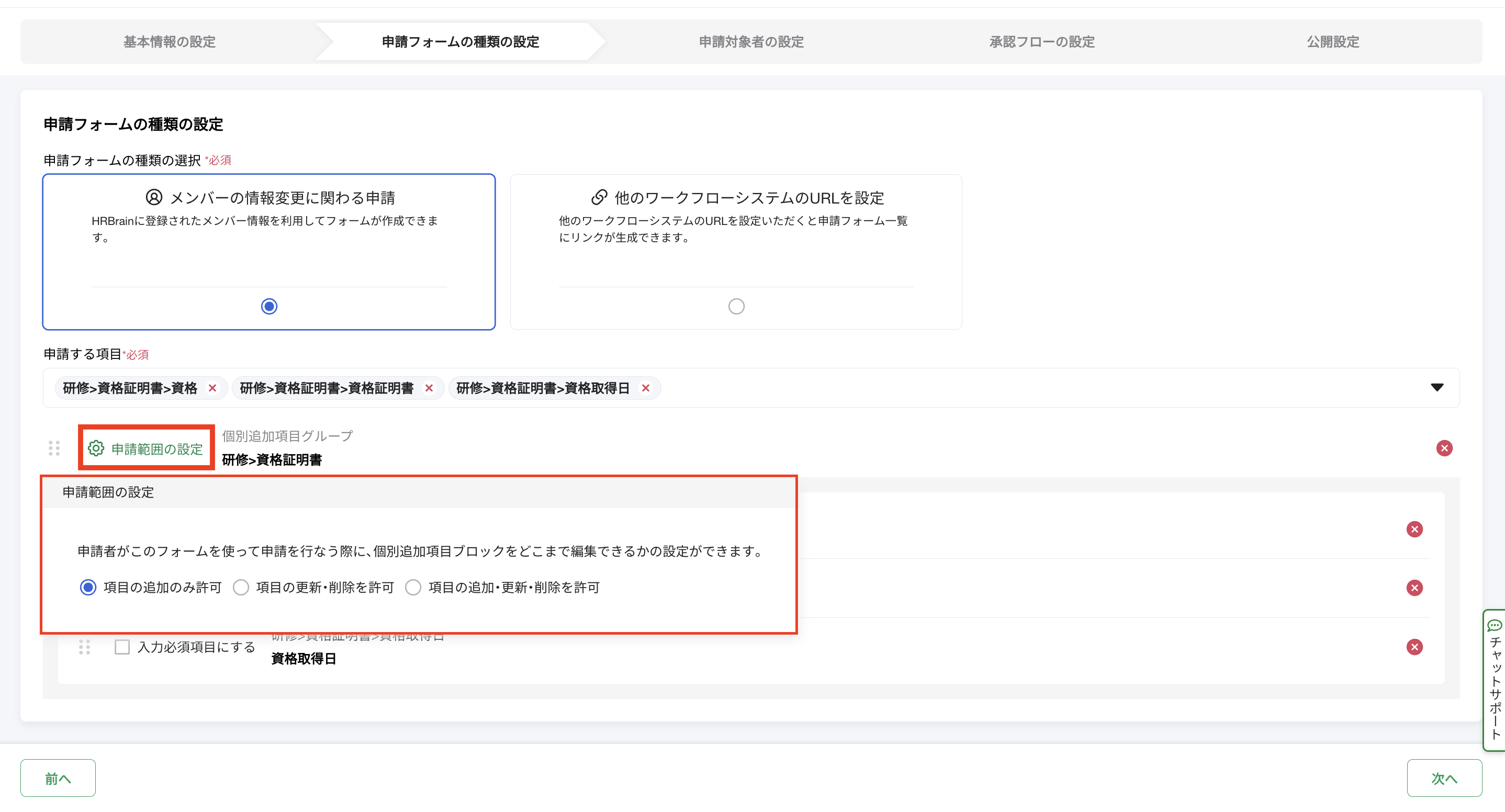Image resolution: width=1505 pixels, height=812 pixels.
Task: Click drag handle beside 申請範囲の設定
Action: coord(54,448)
